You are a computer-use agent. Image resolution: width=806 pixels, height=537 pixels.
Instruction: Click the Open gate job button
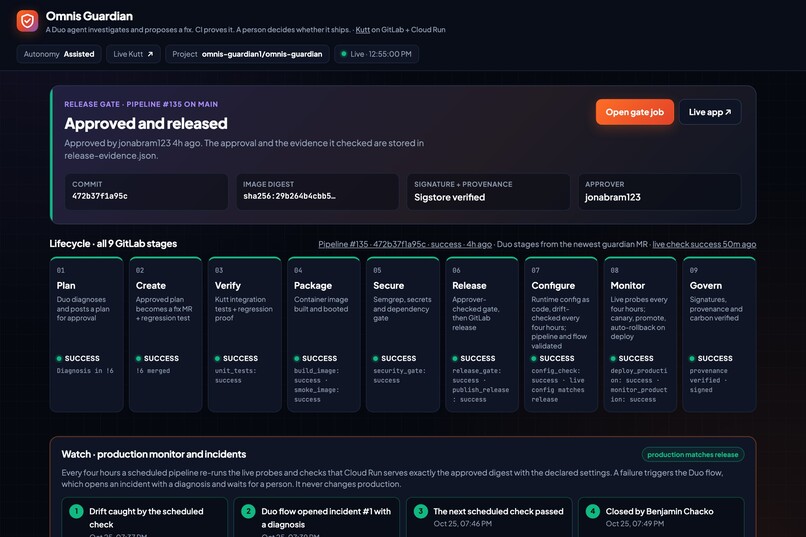pyautogui.click(x=634, y=112)
